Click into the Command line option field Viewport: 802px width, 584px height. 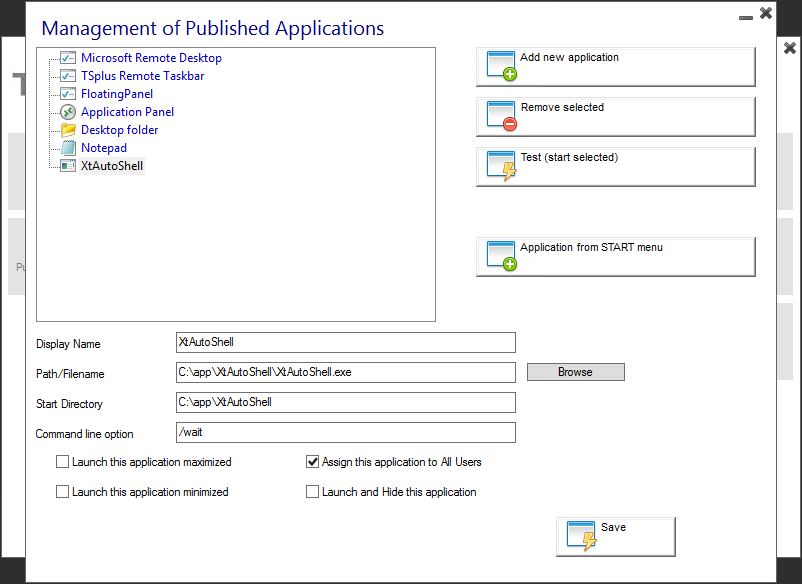345,433
